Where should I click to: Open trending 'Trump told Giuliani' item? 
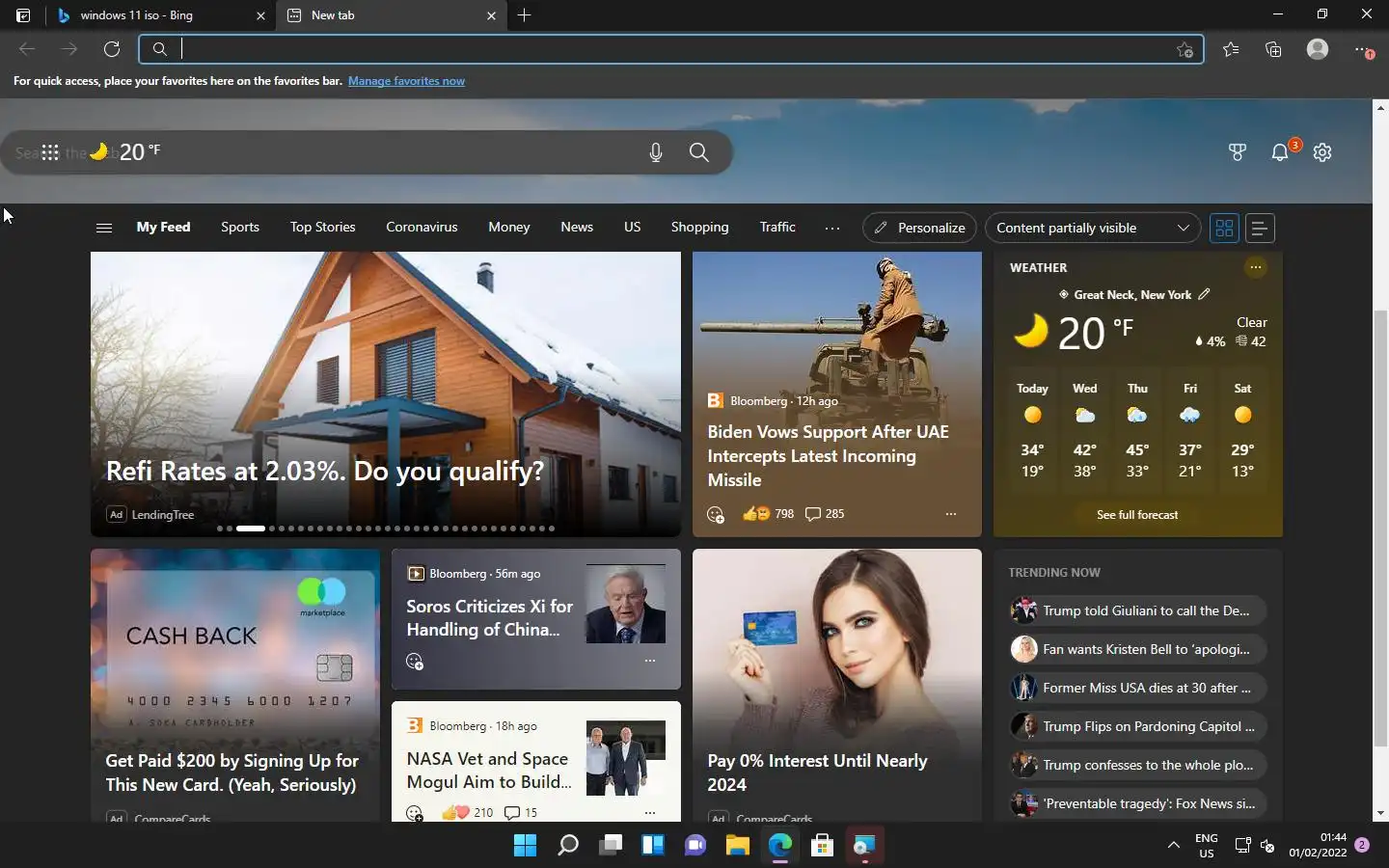1137,610
